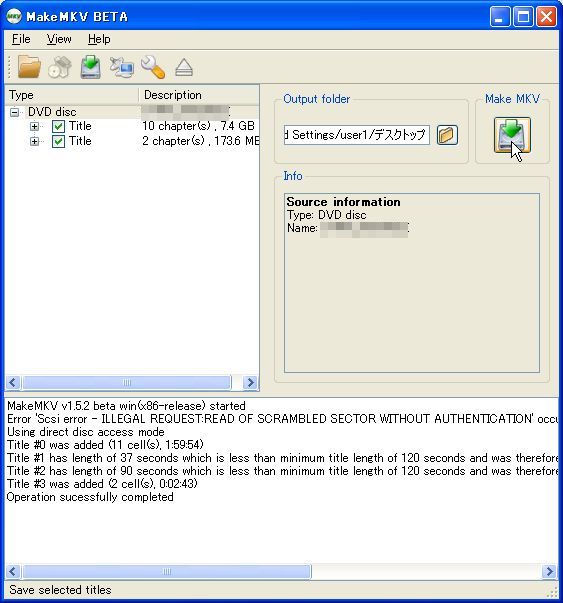Click the Save selected titles toolbar icon
This screenshot has width=563, height=603.
[91, 67]
